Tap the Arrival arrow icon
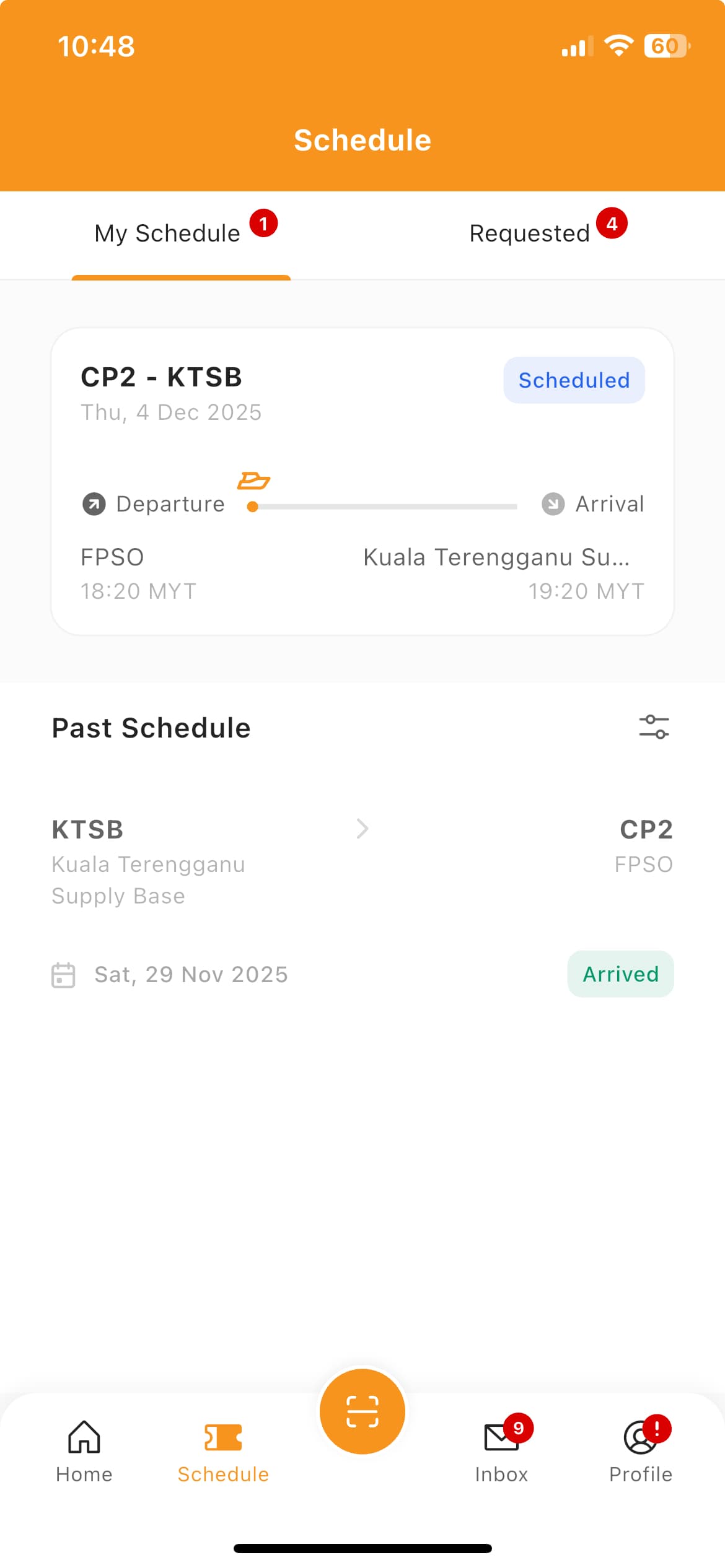This screenshot has height=1568, width=725. click(553, 504)
